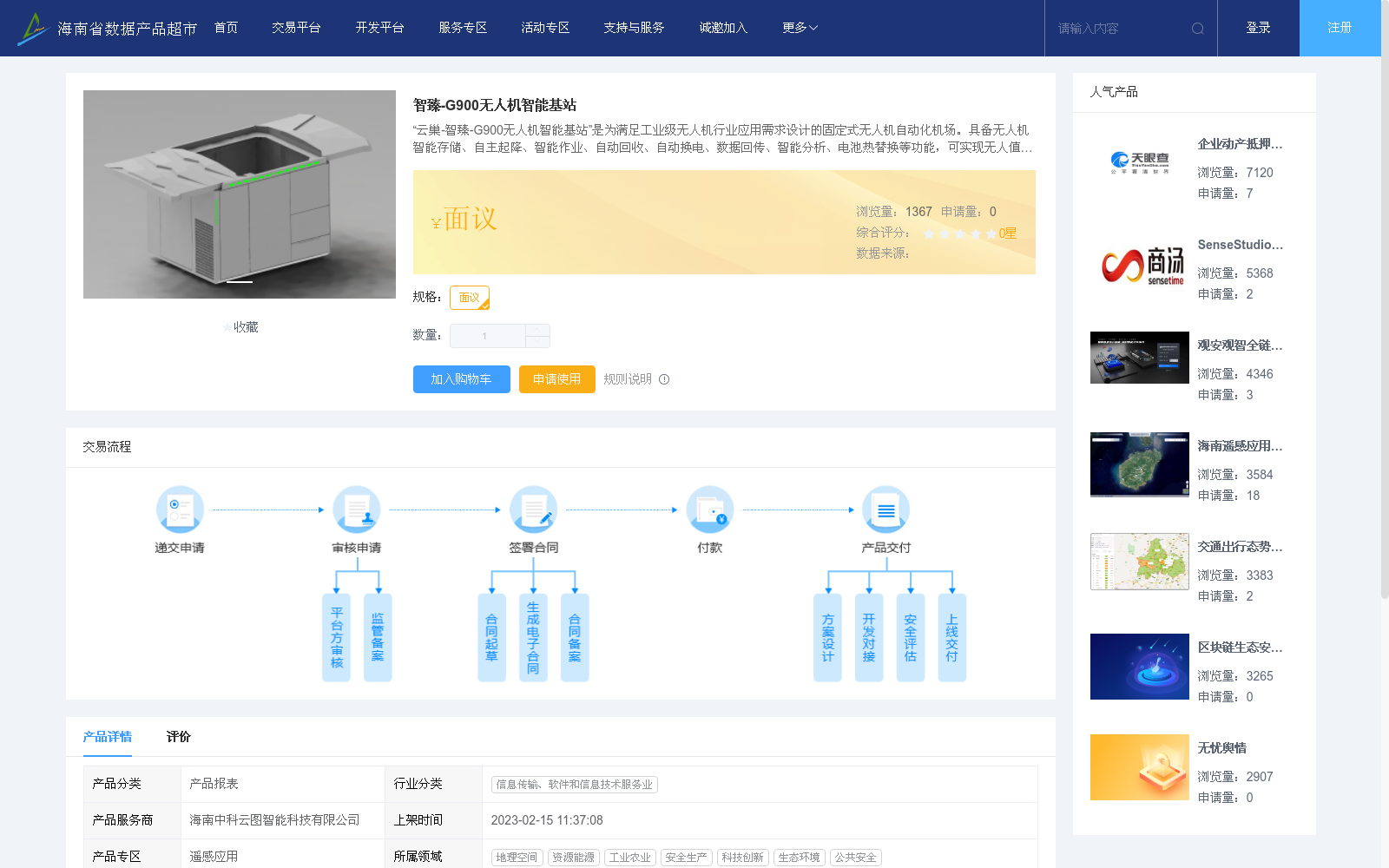Open 观安观智全链 product thumbnail

coord(1140,358)
